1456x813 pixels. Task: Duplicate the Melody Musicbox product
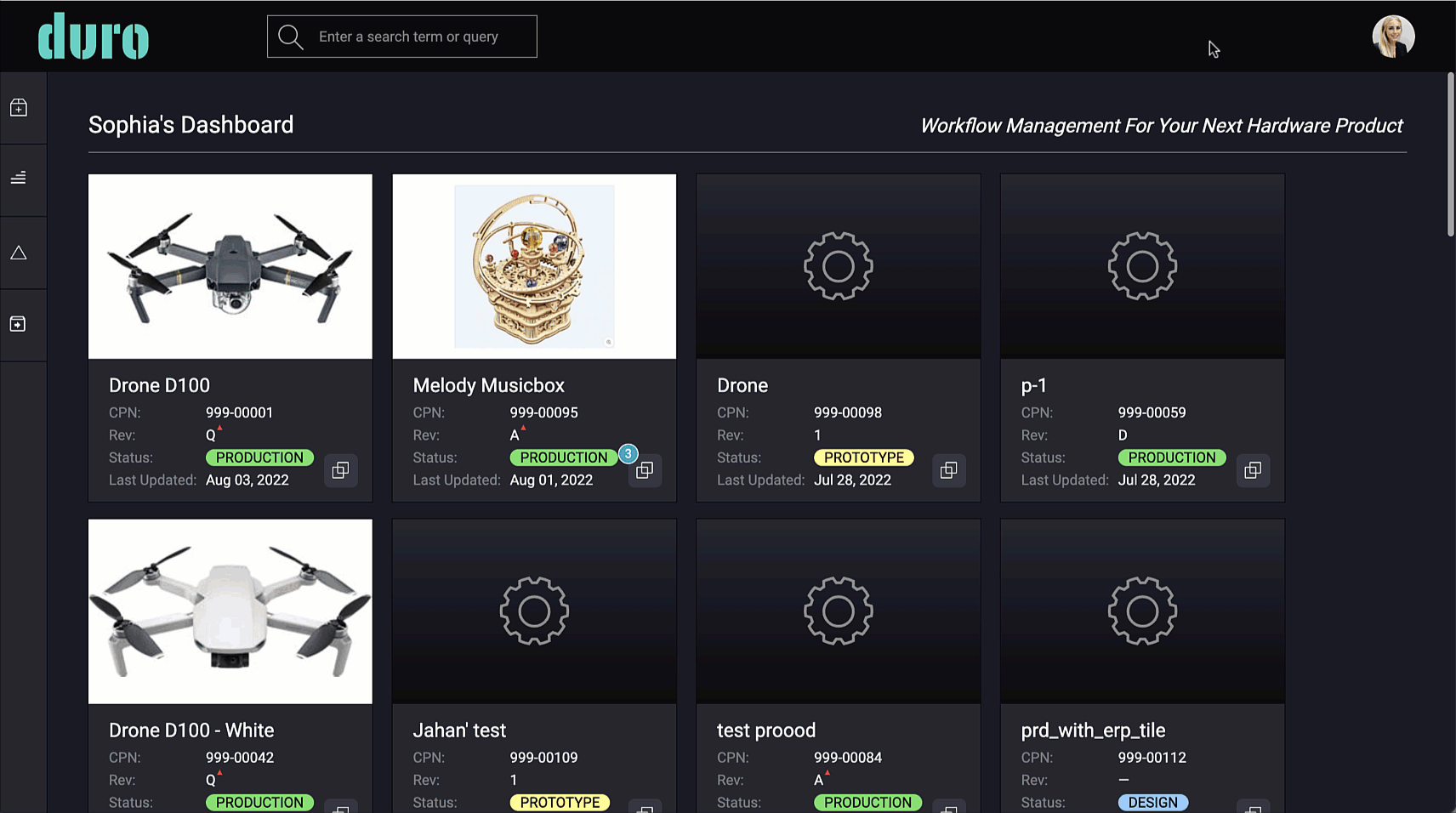pyautogui.click(x=645, y=470)
